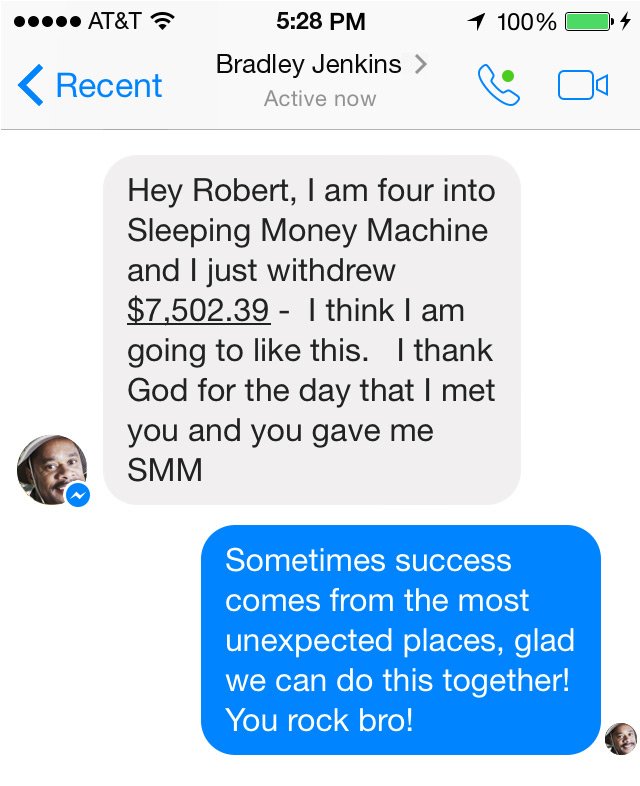640x786 pixels.
Task: Tap the 100% battery percentage text
Action: click(526, 20)
